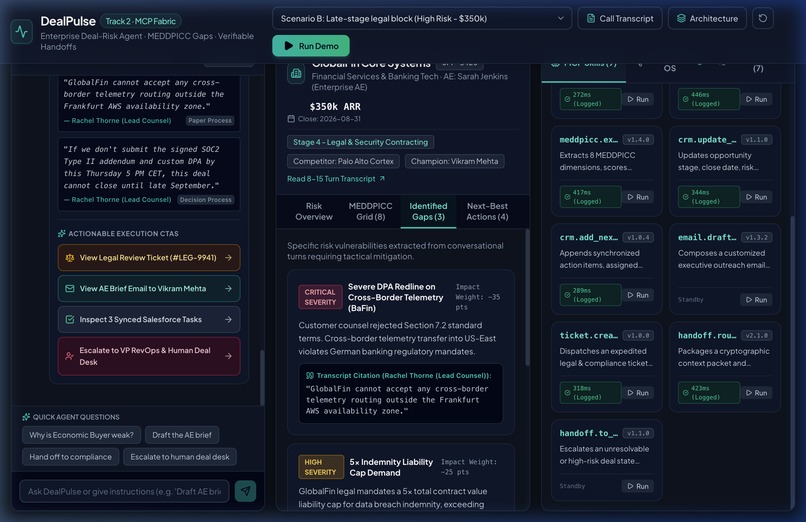The image size is (806, 522).
Task: Click the 289ms (Logged) status badge
Action: click(591, 295)
